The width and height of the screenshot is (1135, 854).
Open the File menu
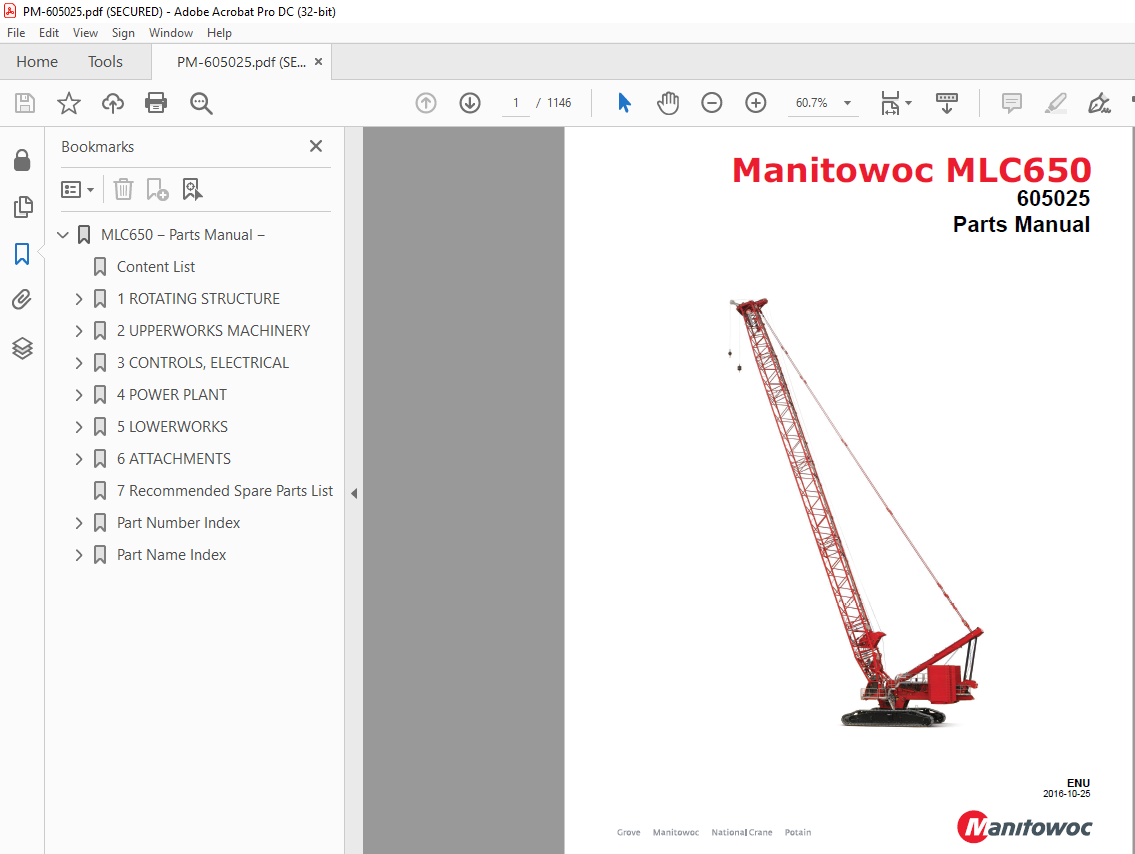(x=16, y=33)
